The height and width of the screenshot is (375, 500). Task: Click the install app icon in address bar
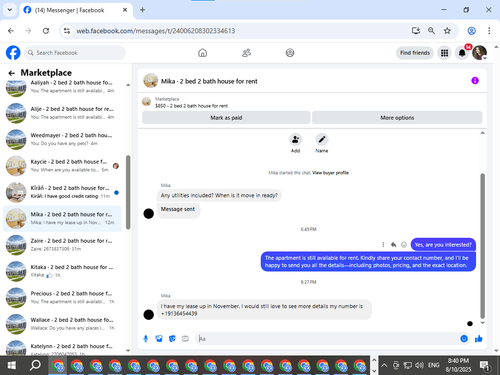[x=415, y=31]
